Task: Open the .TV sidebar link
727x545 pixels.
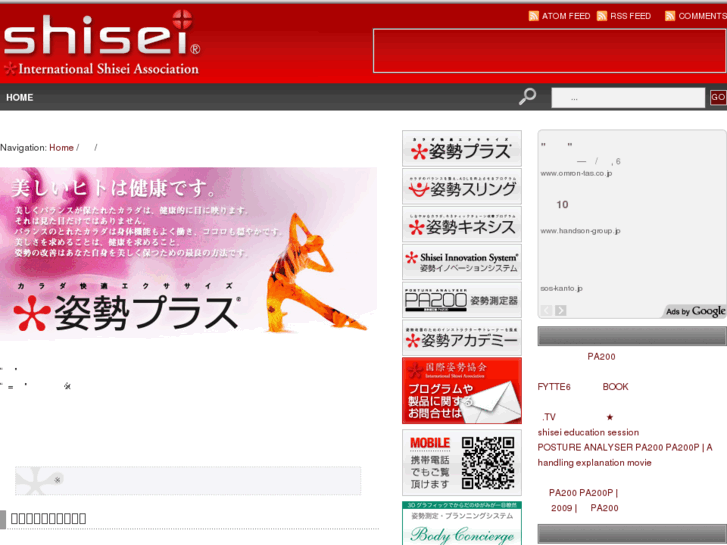Action: (549, 417)
